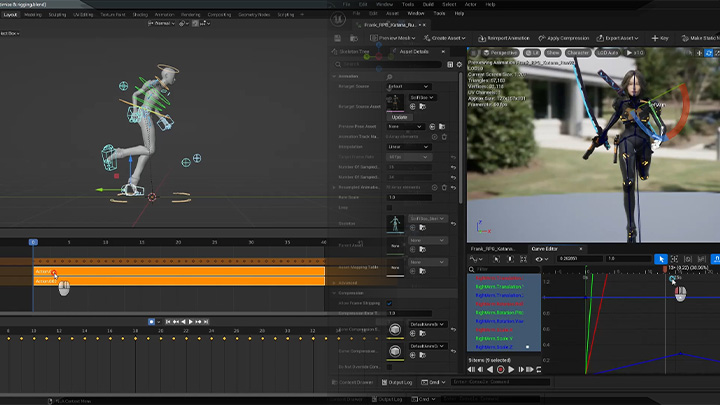Viewport: 720px width, 405px height.
Task: Select the viewport Translate gizmo tool
Action: click(x=699, y=53)
